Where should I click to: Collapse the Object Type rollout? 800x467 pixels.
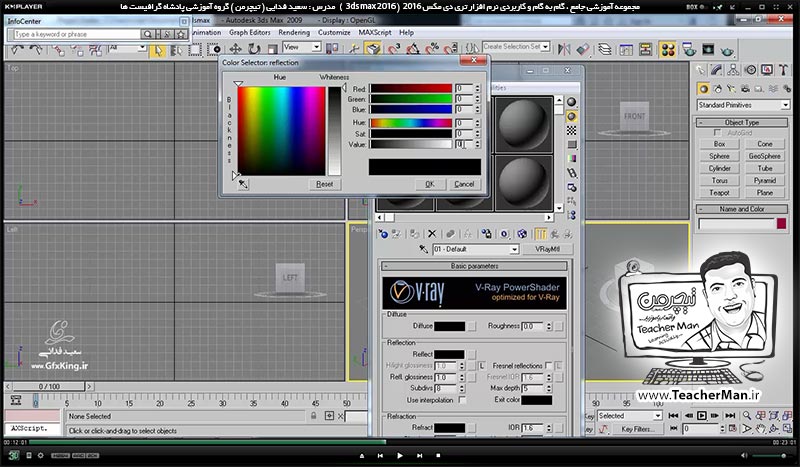click(x=742, y=122)
